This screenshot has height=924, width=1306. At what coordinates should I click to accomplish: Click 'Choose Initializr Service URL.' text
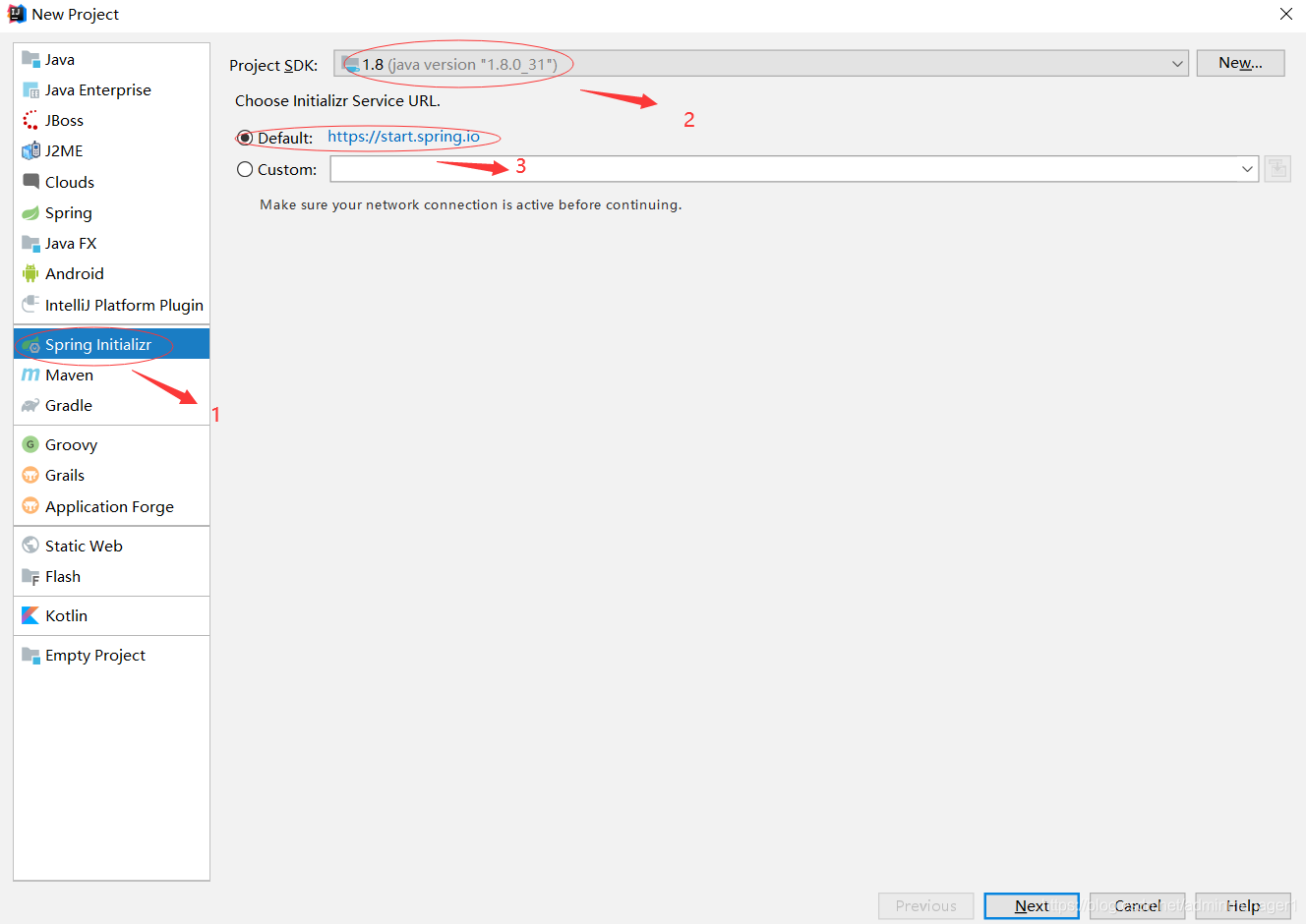[x=337, y=100]
